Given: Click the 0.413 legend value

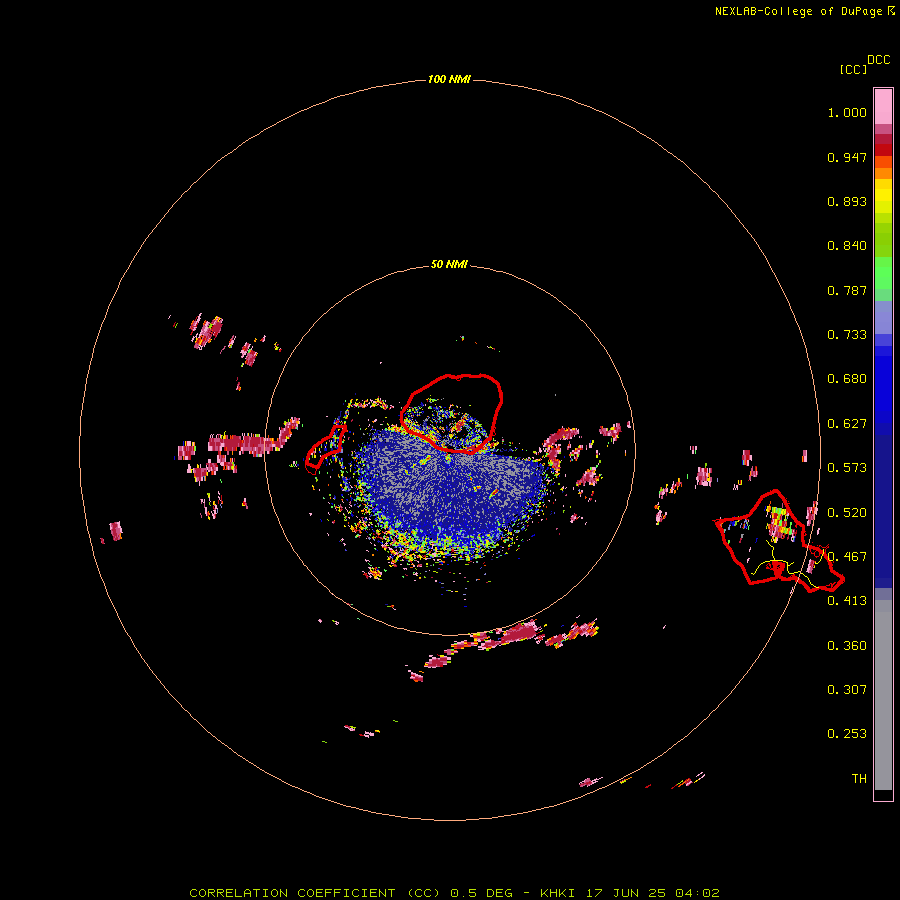Looking at the screenshot, I should tap(847, 601).
